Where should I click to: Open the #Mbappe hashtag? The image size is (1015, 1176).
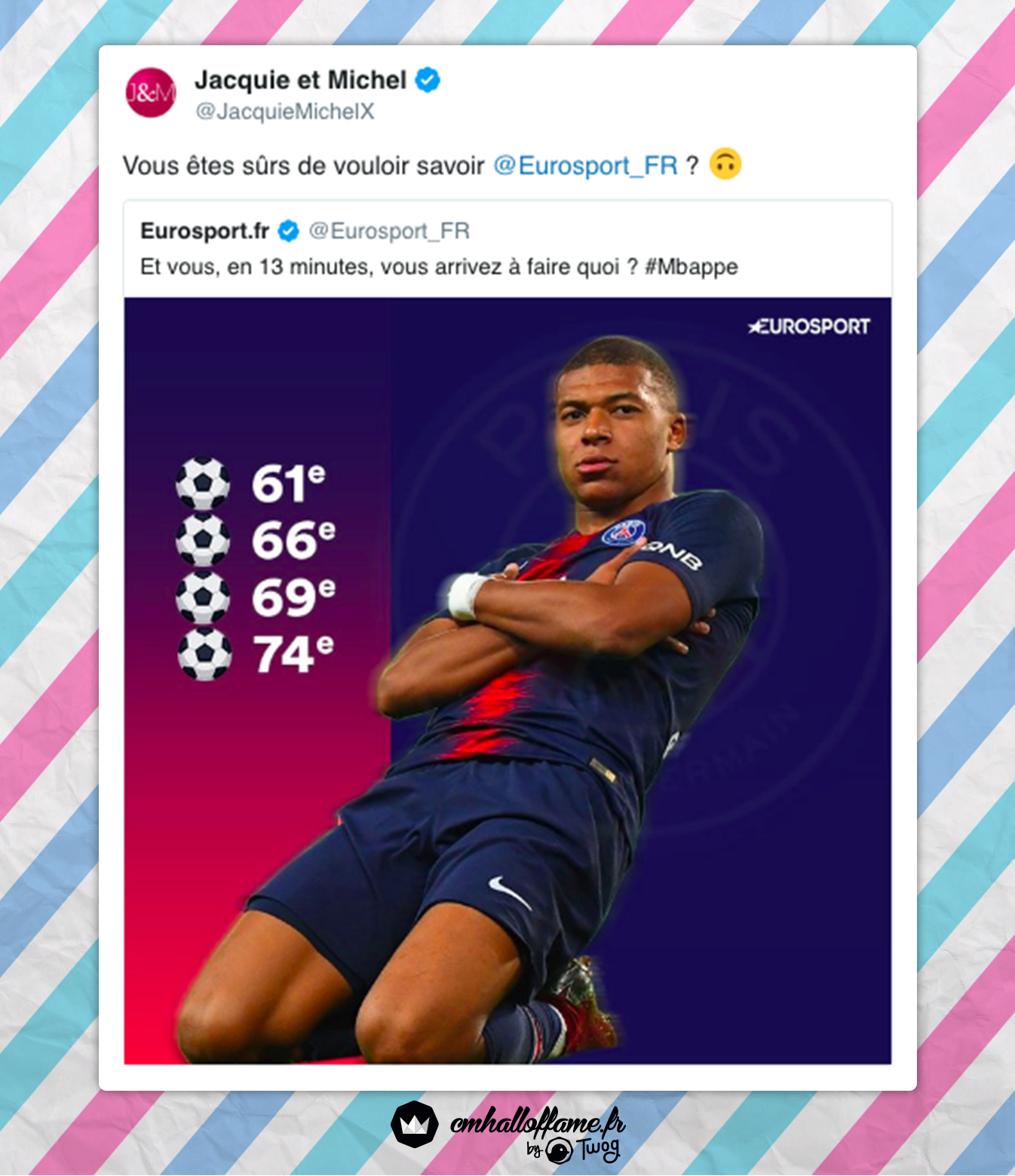tap(691, 267)
